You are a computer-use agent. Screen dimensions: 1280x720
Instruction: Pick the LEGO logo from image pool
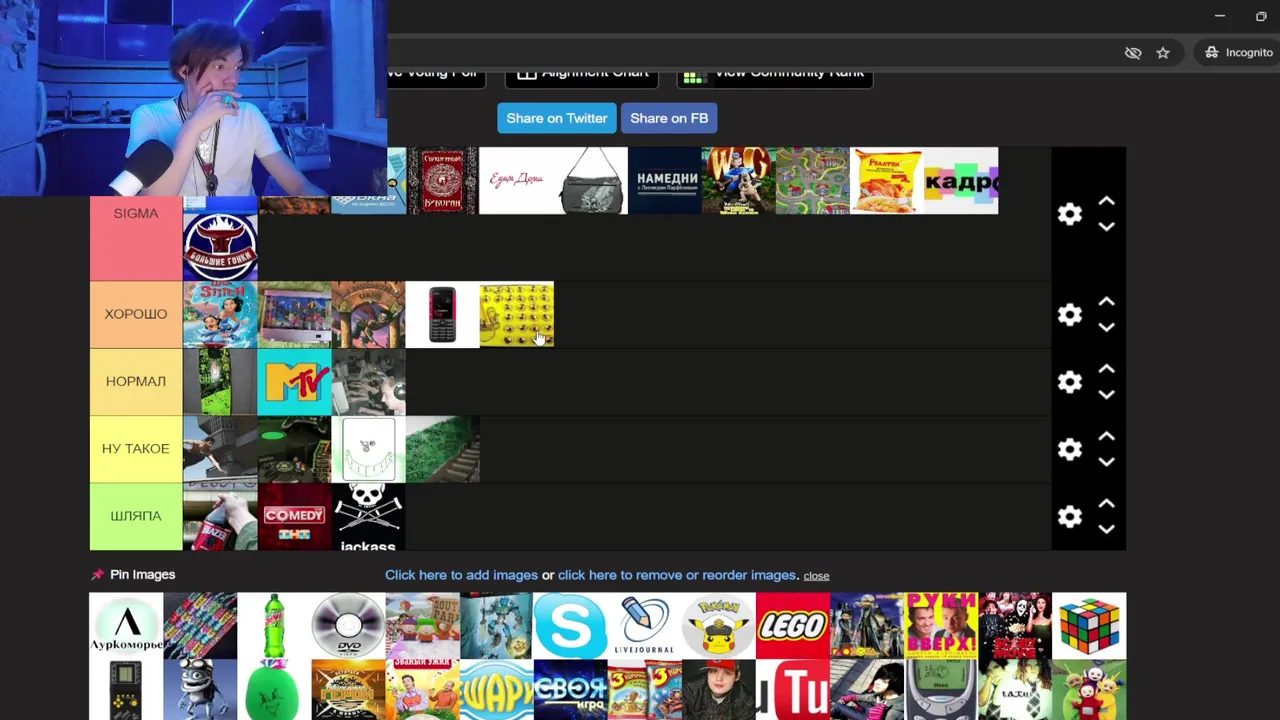(793, 625)
